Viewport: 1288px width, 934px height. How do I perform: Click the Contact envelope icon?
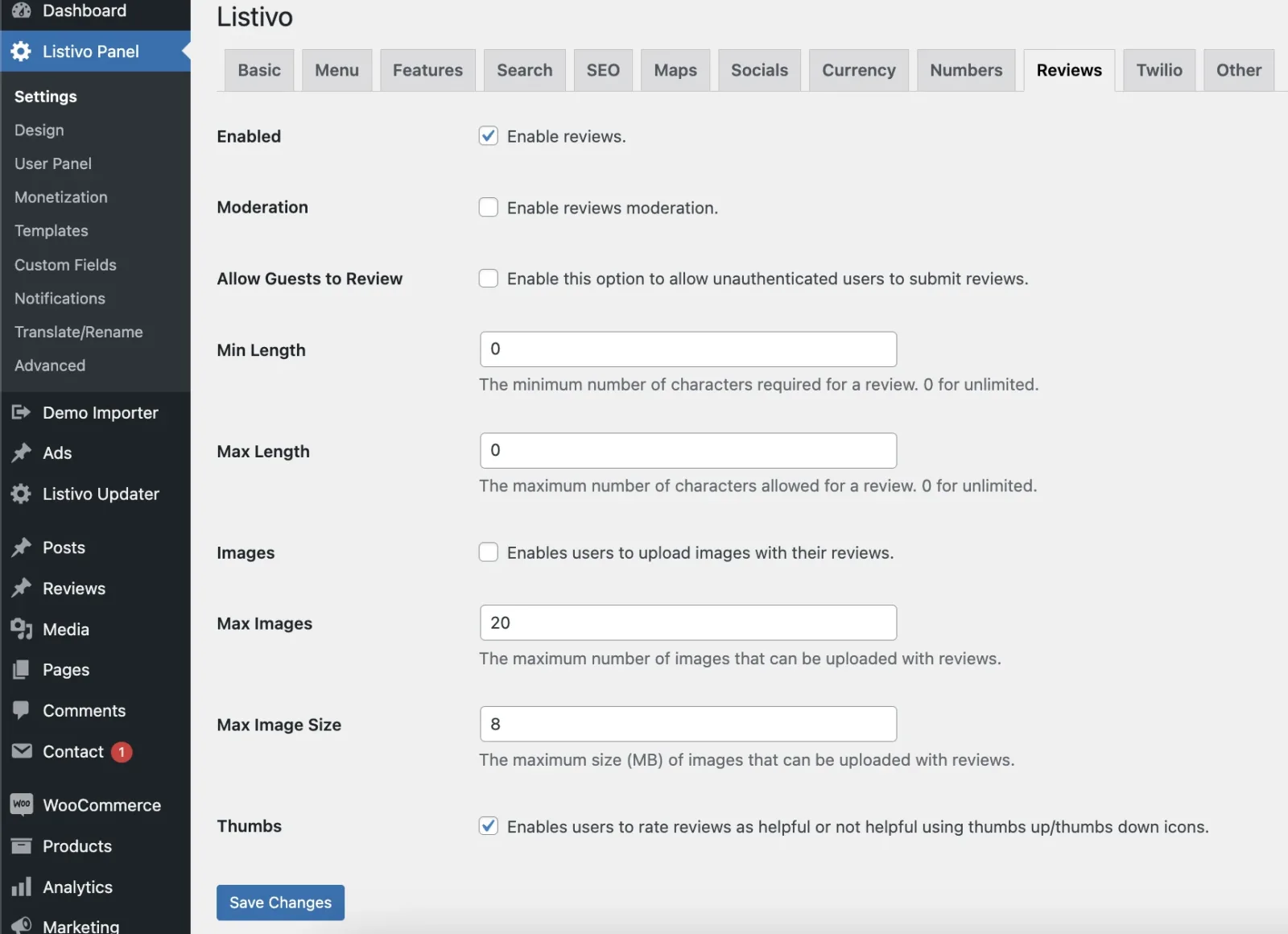coord(21,751)
